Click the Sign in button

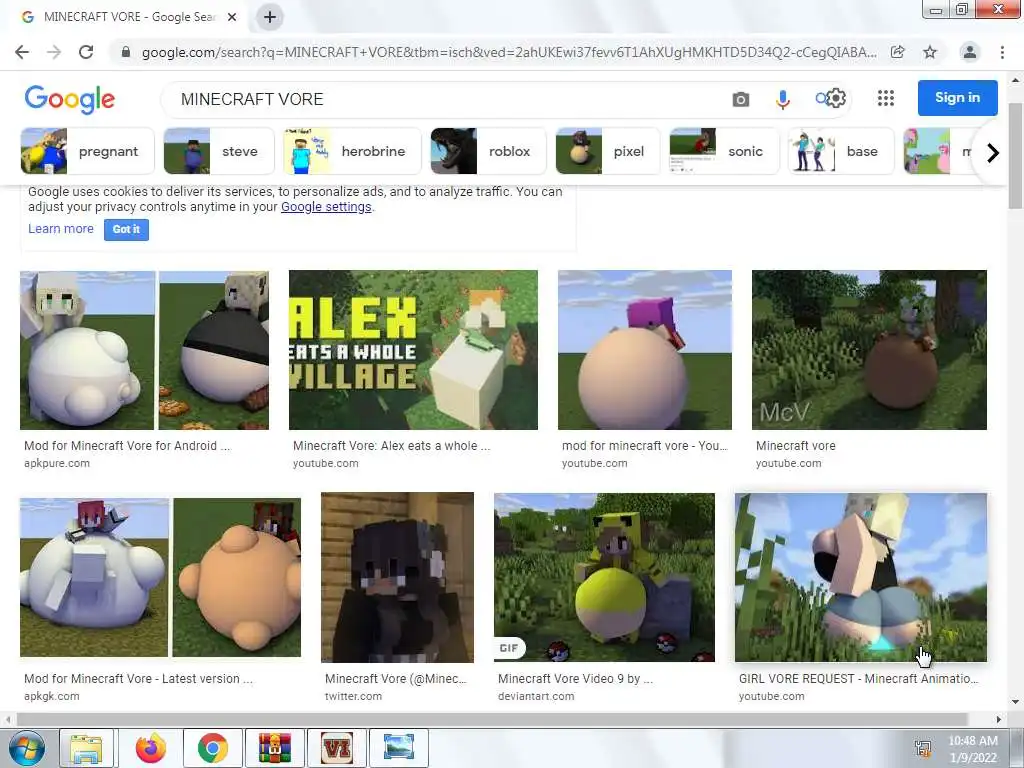tap(957, 98)
